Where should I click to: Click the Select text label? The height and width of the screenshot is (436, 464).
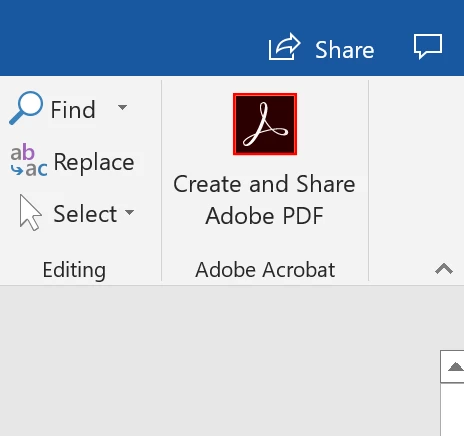tap(85, 214)
